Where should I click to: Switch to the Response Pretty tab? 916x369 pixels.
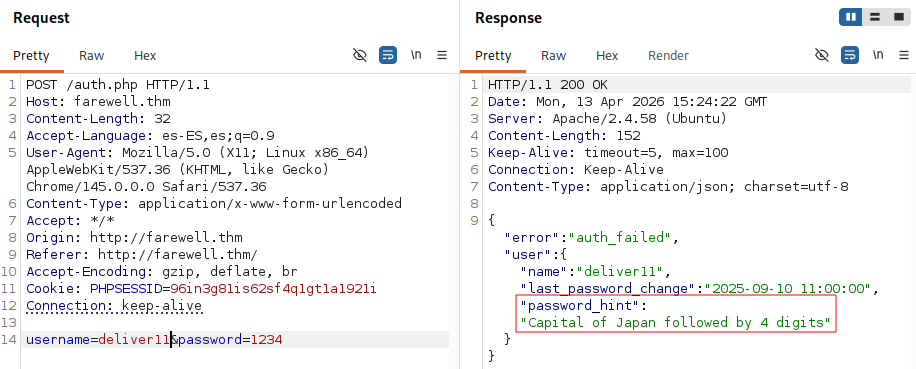click(x=493, y=55)
